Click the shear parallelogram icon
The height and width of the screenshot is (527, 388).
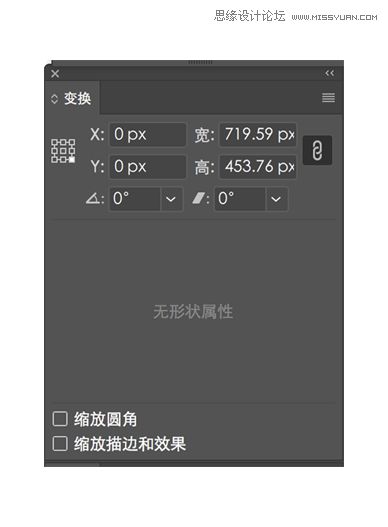(x=198, y=198)
